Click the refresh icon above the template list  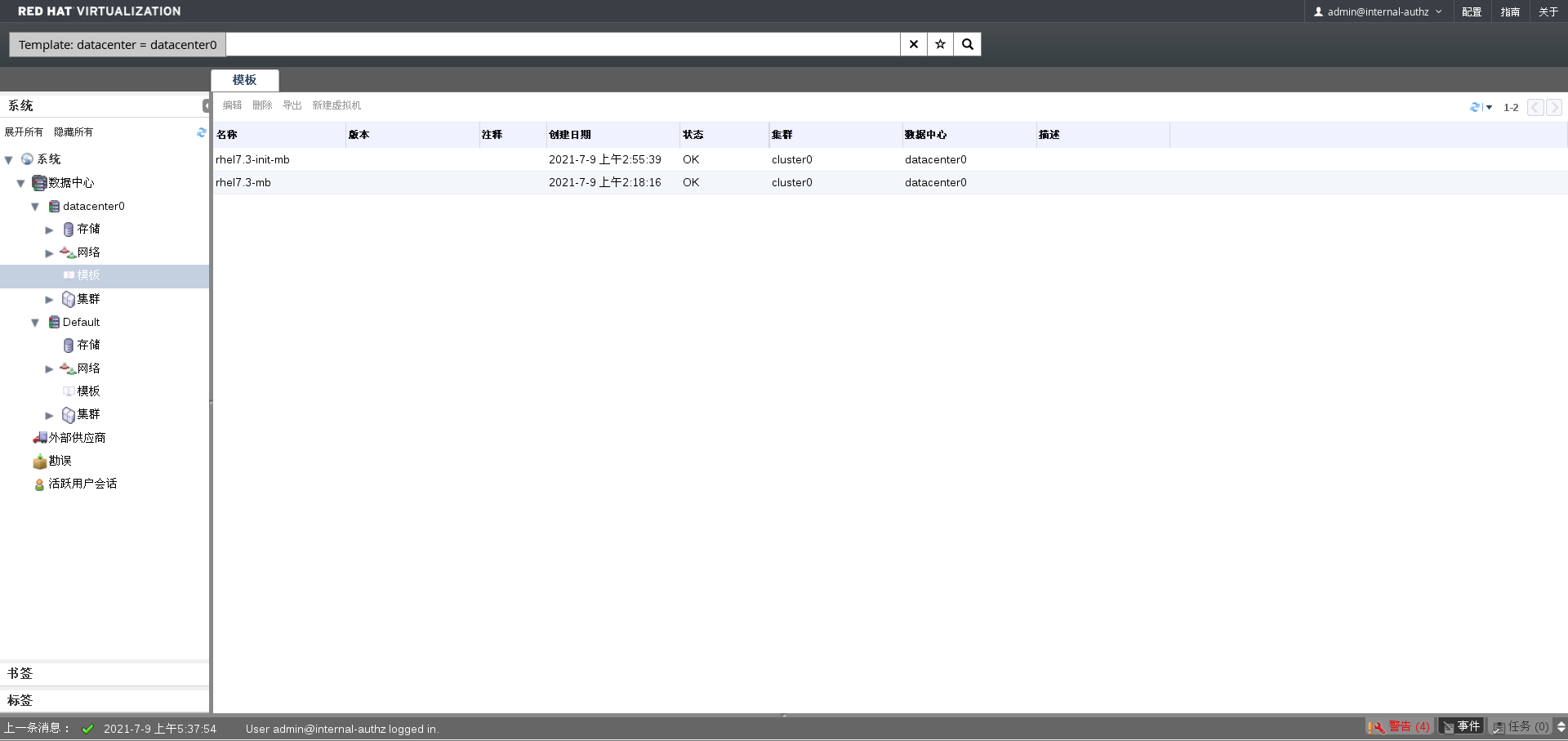click(x=1473, y=107)
